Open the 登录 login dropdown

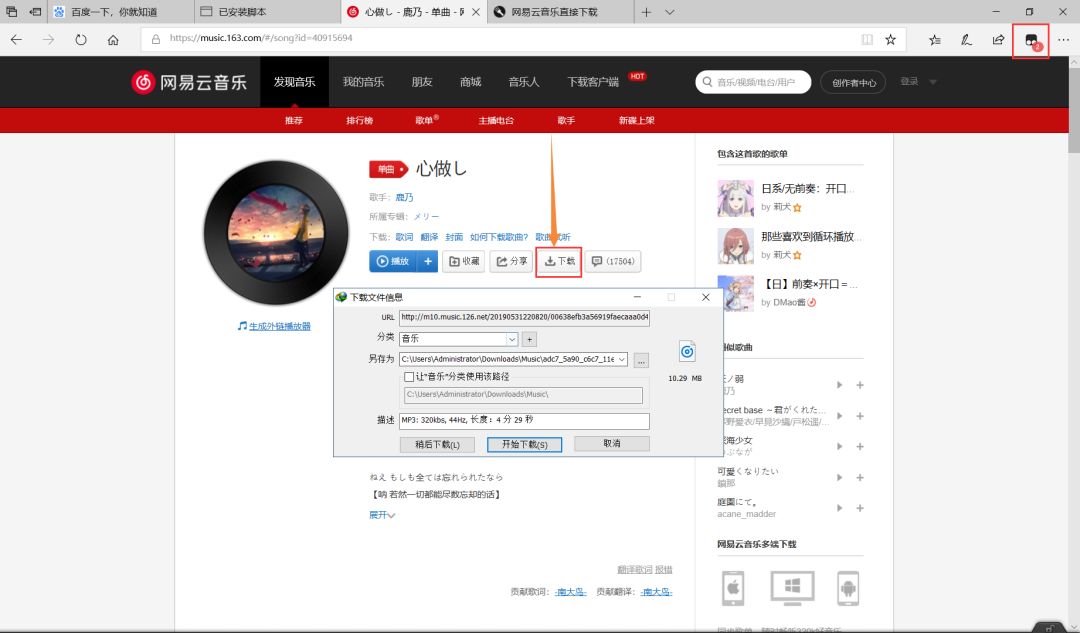918,82
